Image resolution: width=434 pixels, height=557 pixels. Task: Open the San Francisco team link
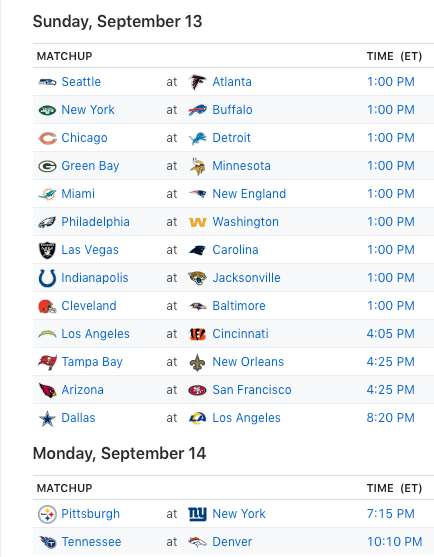click(252, 390)
